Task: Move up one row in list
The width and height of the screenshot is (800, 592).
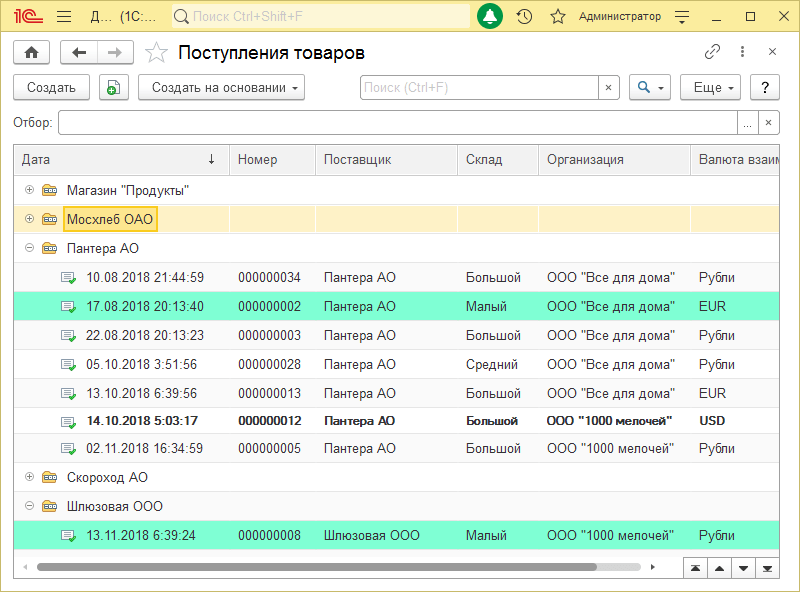Action: point(719,569)
